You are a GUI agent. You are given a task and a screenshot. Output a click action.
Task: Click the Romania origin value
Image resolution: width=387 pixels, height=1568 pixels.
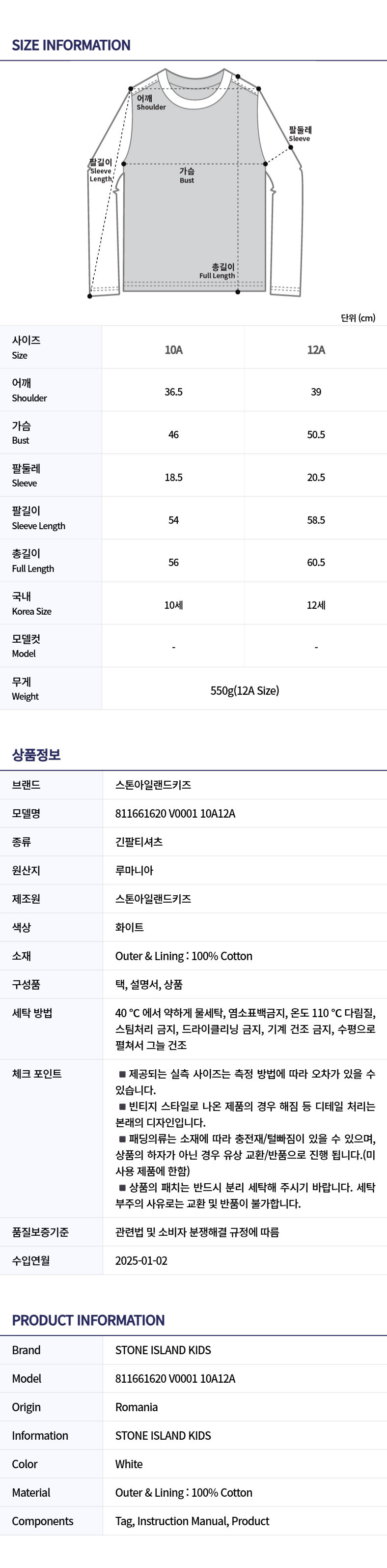[x=137, y=1407]
